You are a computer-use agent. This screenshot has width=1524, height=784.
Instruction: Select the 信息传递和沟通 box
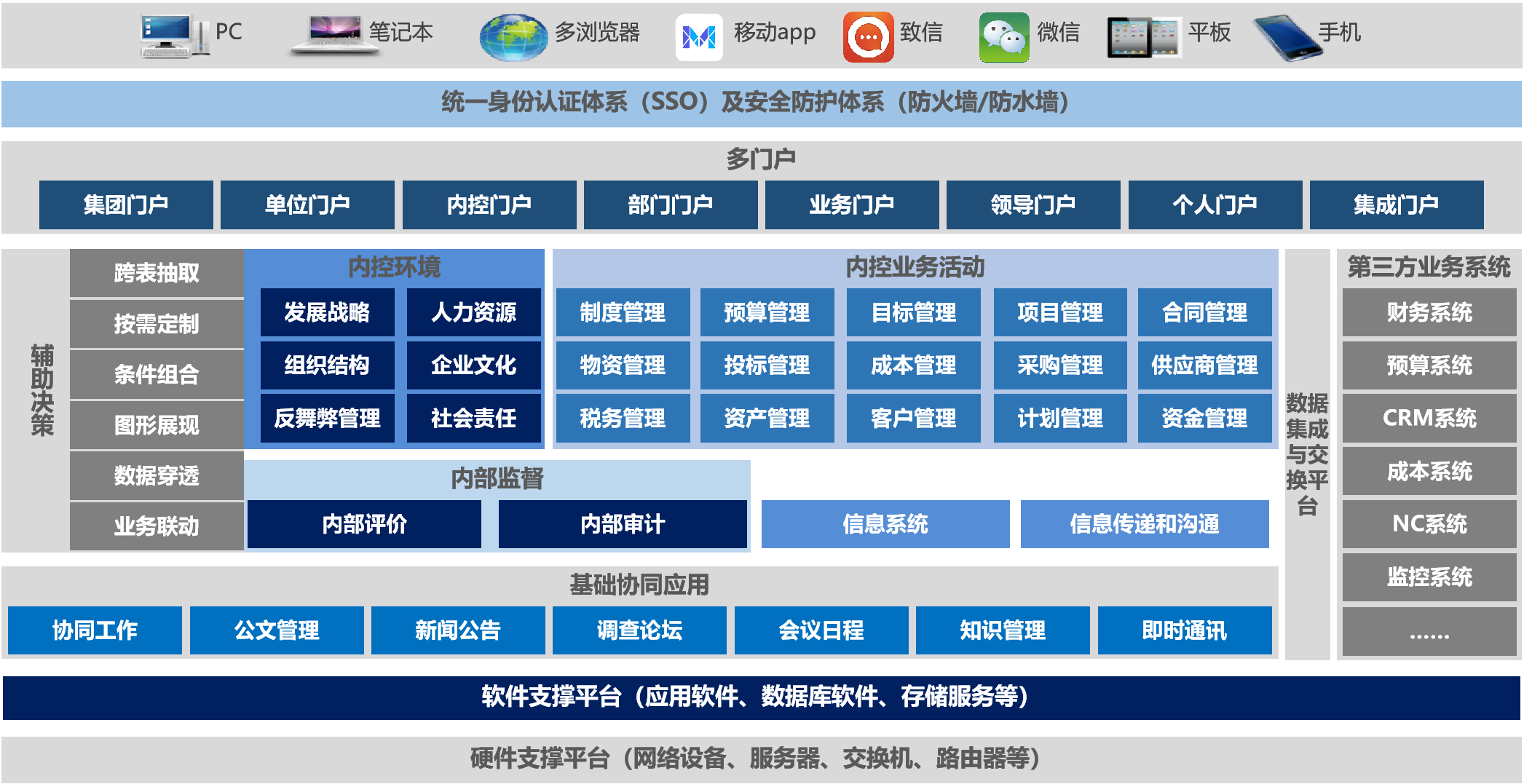[x=1145, y=524]
